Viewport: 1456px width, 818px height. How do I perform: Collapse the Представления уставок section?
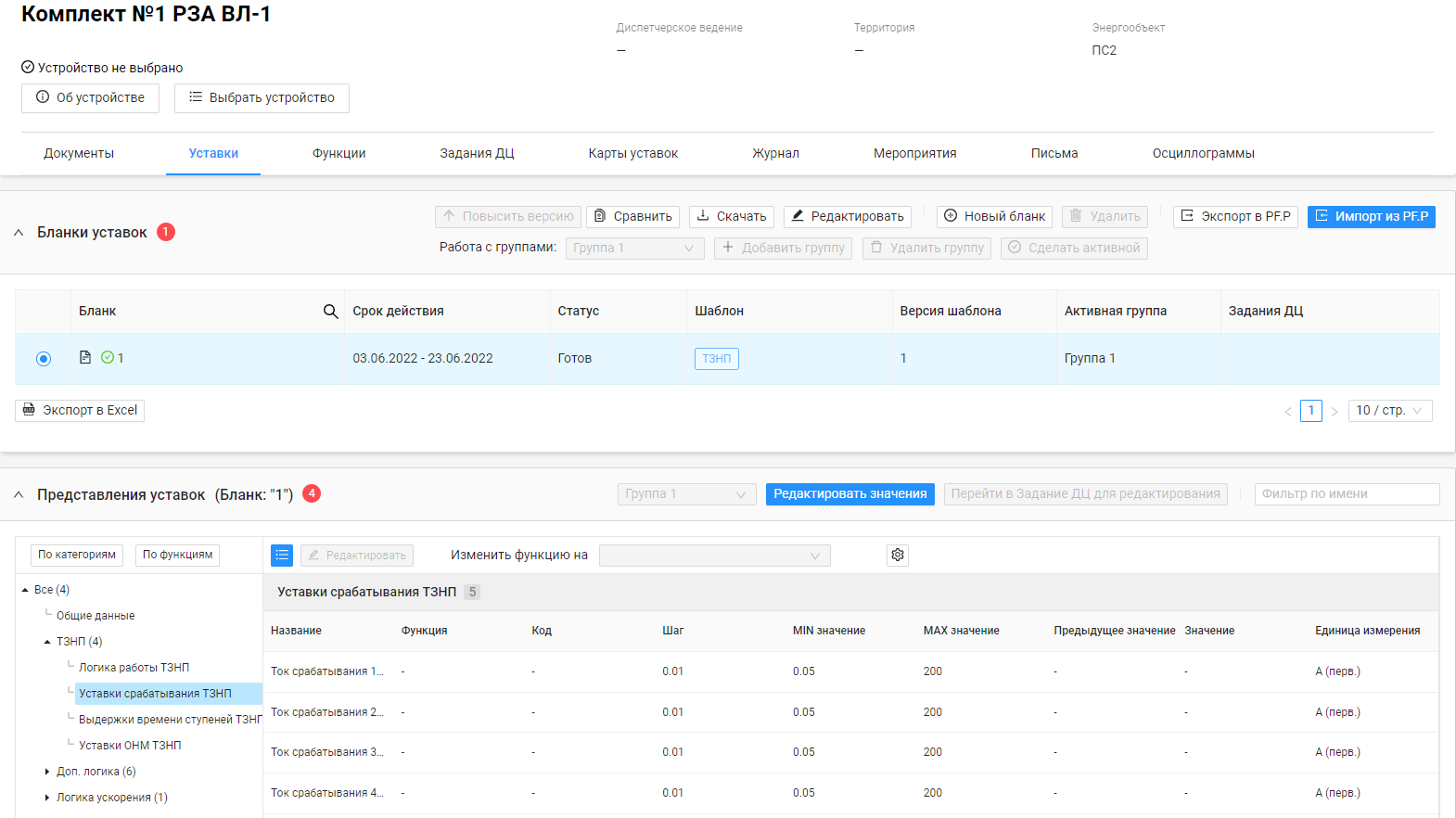[19, 494]
